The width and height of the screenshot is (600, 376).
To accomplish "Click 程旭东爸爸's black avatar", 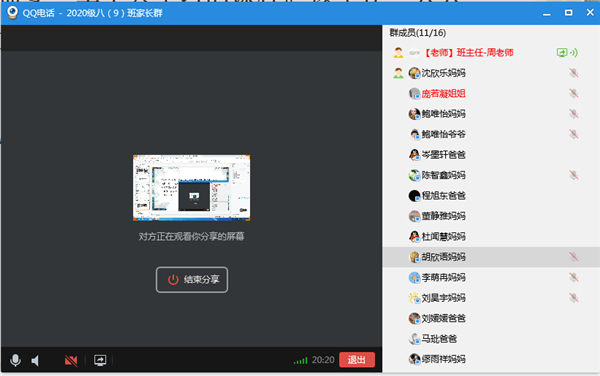I will point(414,196).
